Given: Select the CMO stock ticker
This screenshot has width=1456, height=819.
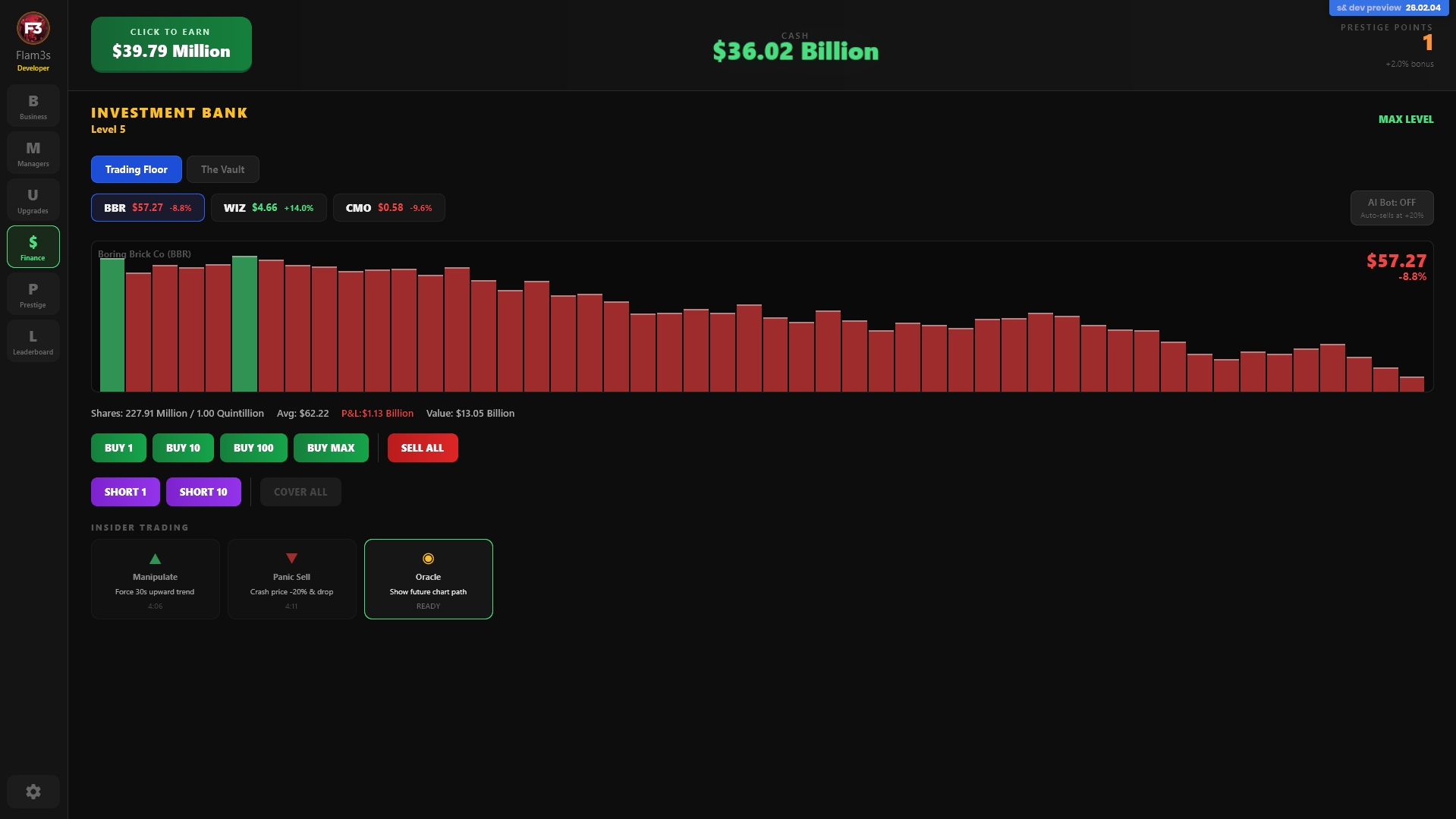Looking at the screenshot, I should [388, 208].
